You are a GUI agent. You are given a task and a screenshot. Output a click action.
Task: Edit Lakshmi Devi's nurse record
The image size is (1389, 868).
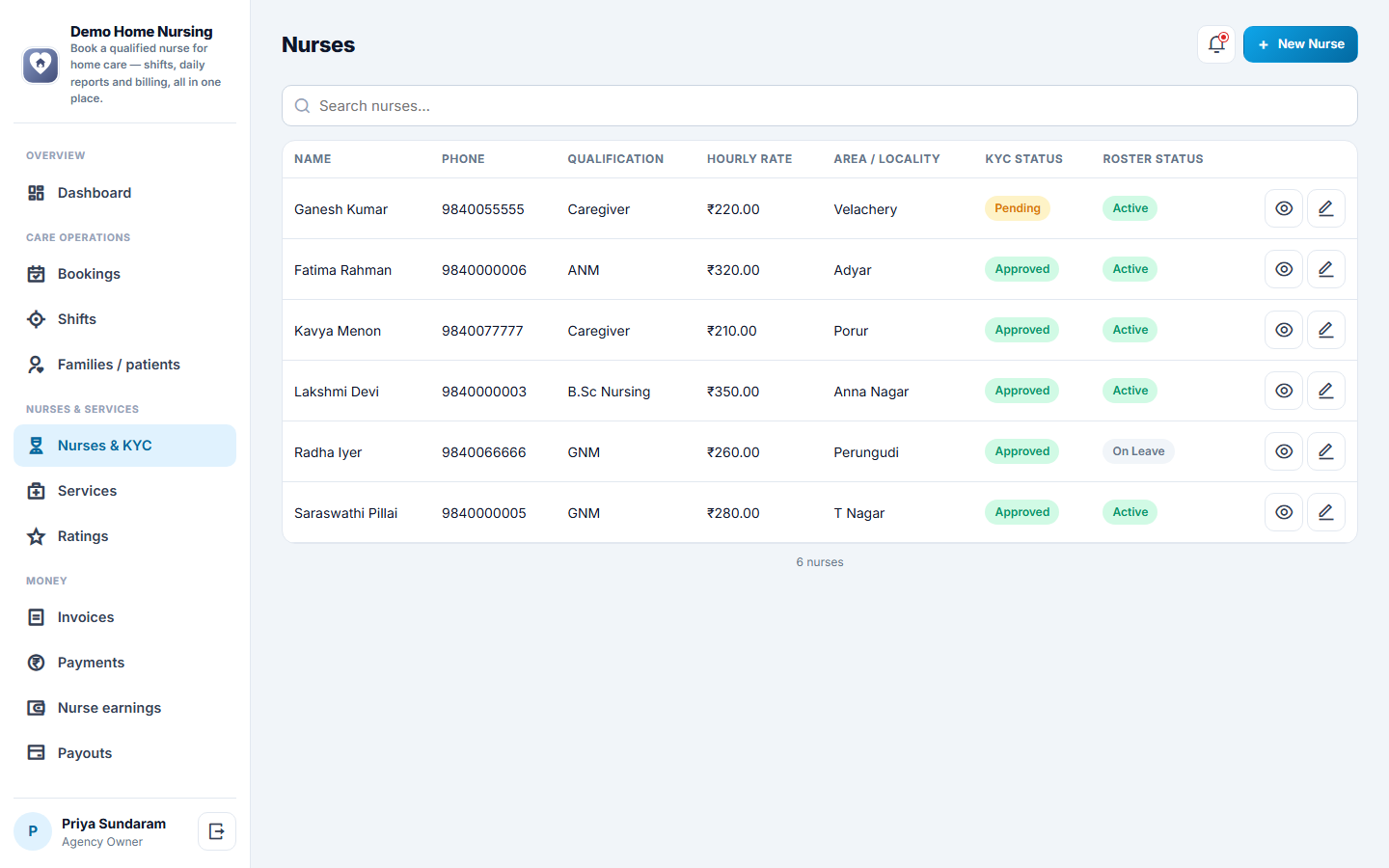[x=1326, y=391]
